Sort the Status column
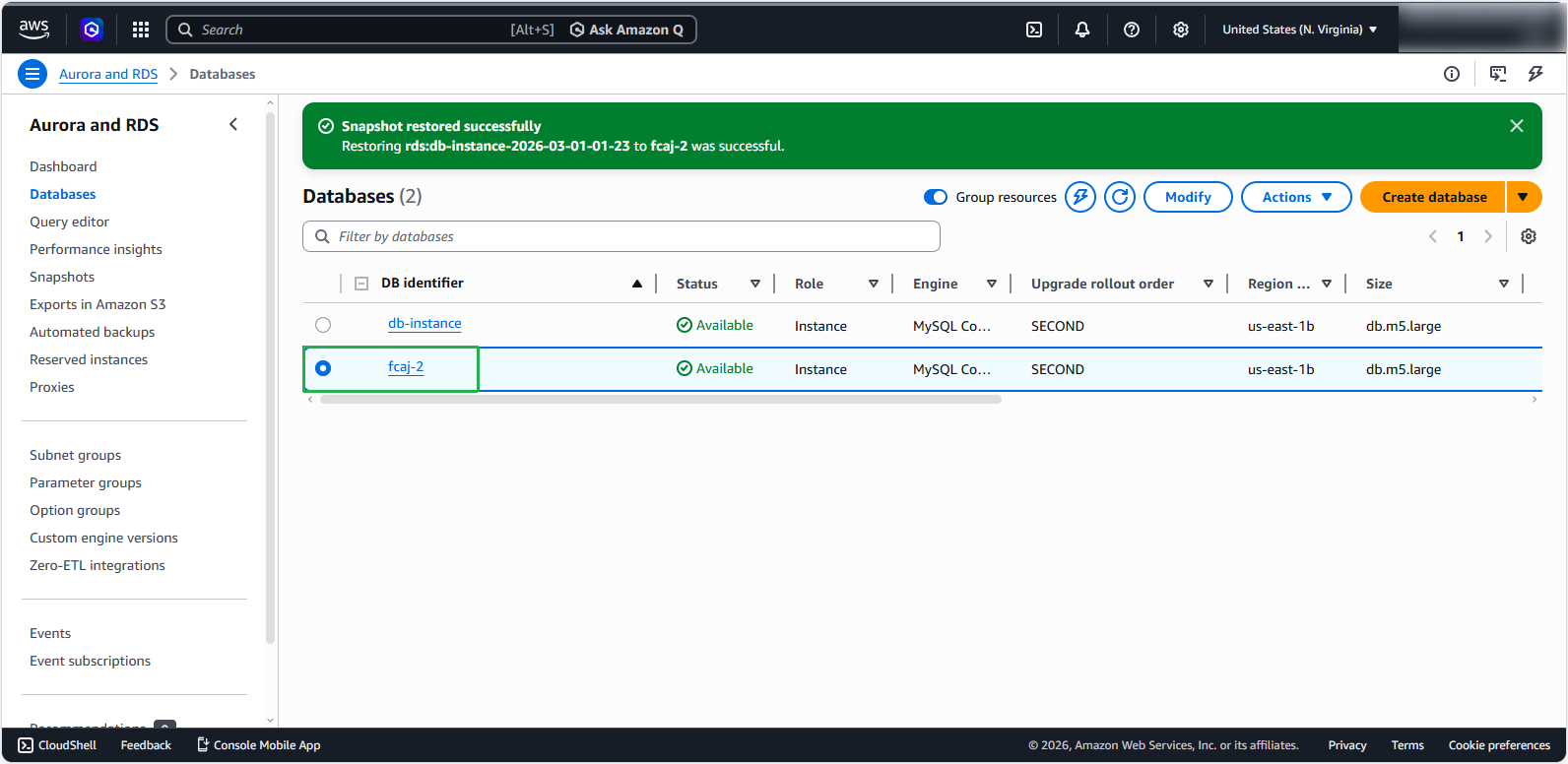 click(755, 284)
